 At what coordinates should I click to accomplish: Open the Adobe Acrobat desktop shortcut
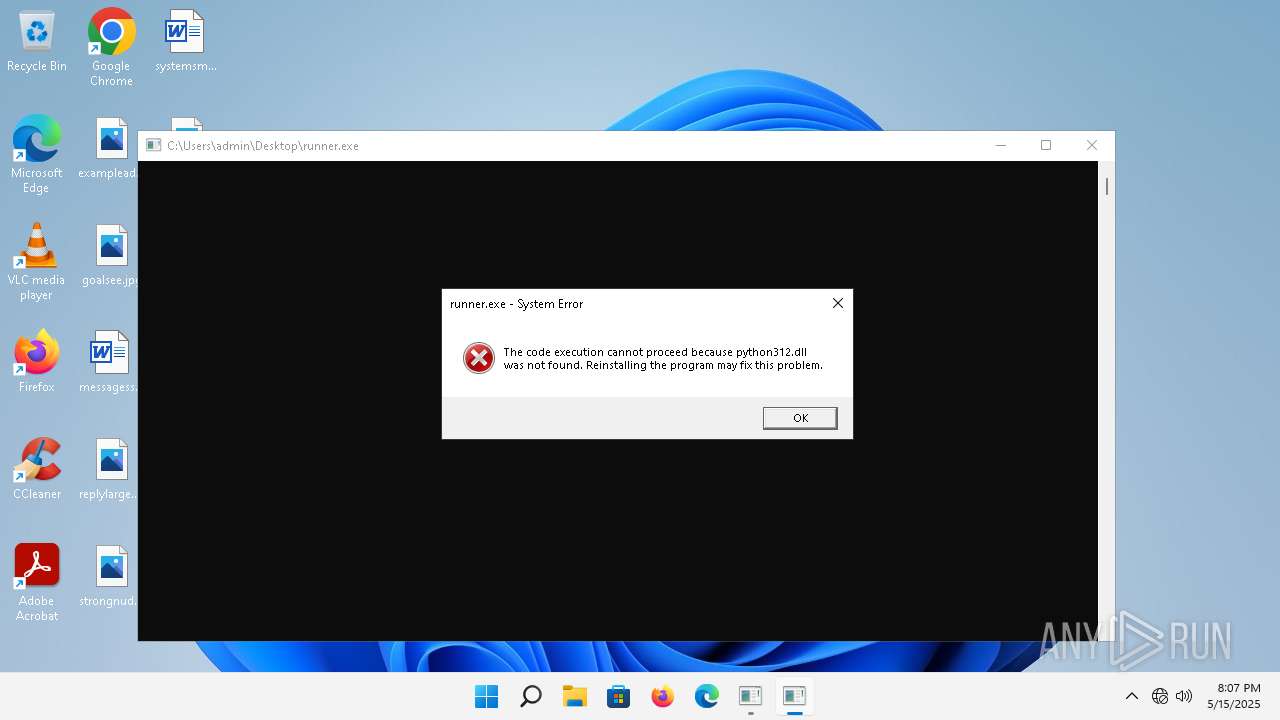click(x=37, y=583)
